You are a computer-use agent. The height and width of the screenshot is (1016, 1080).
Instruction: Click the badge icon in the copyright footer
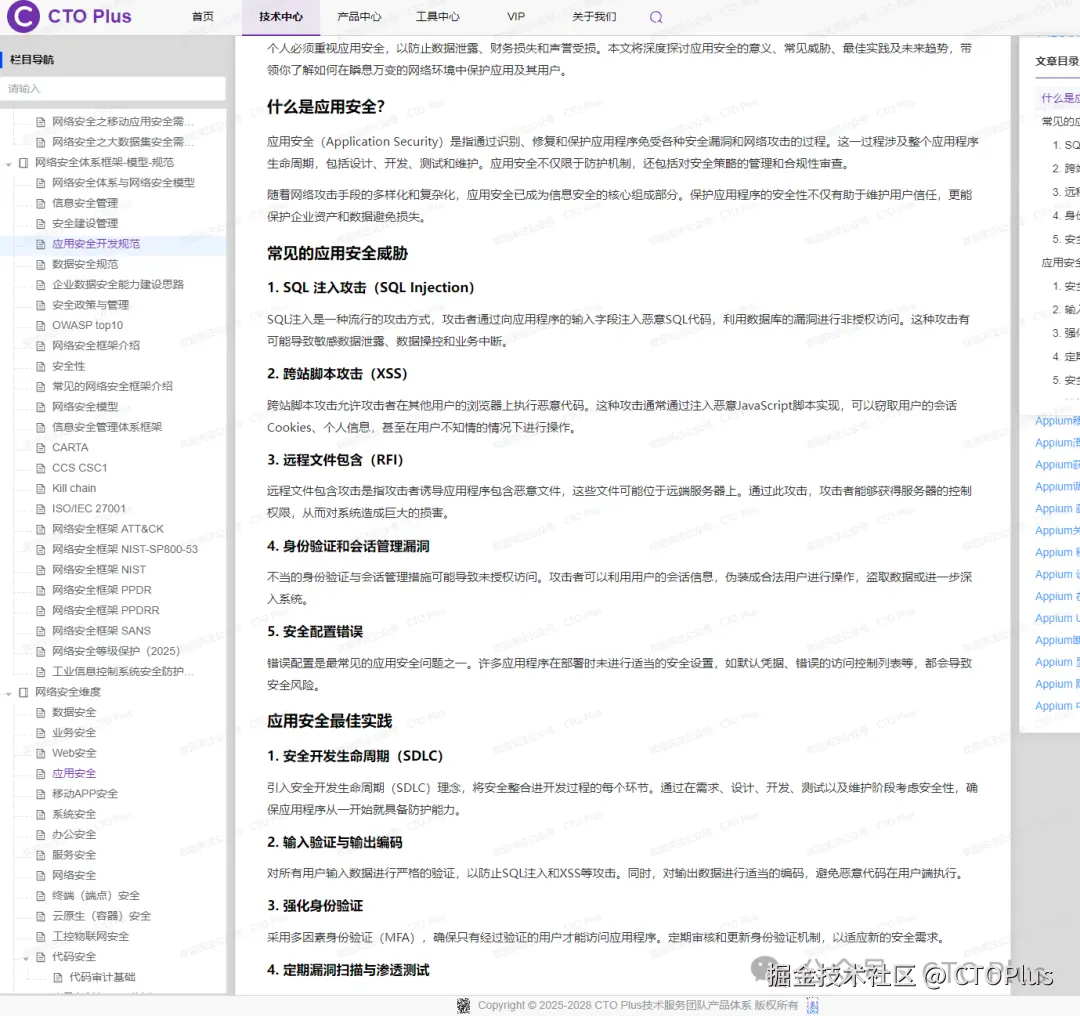[x=464, y=1005]
